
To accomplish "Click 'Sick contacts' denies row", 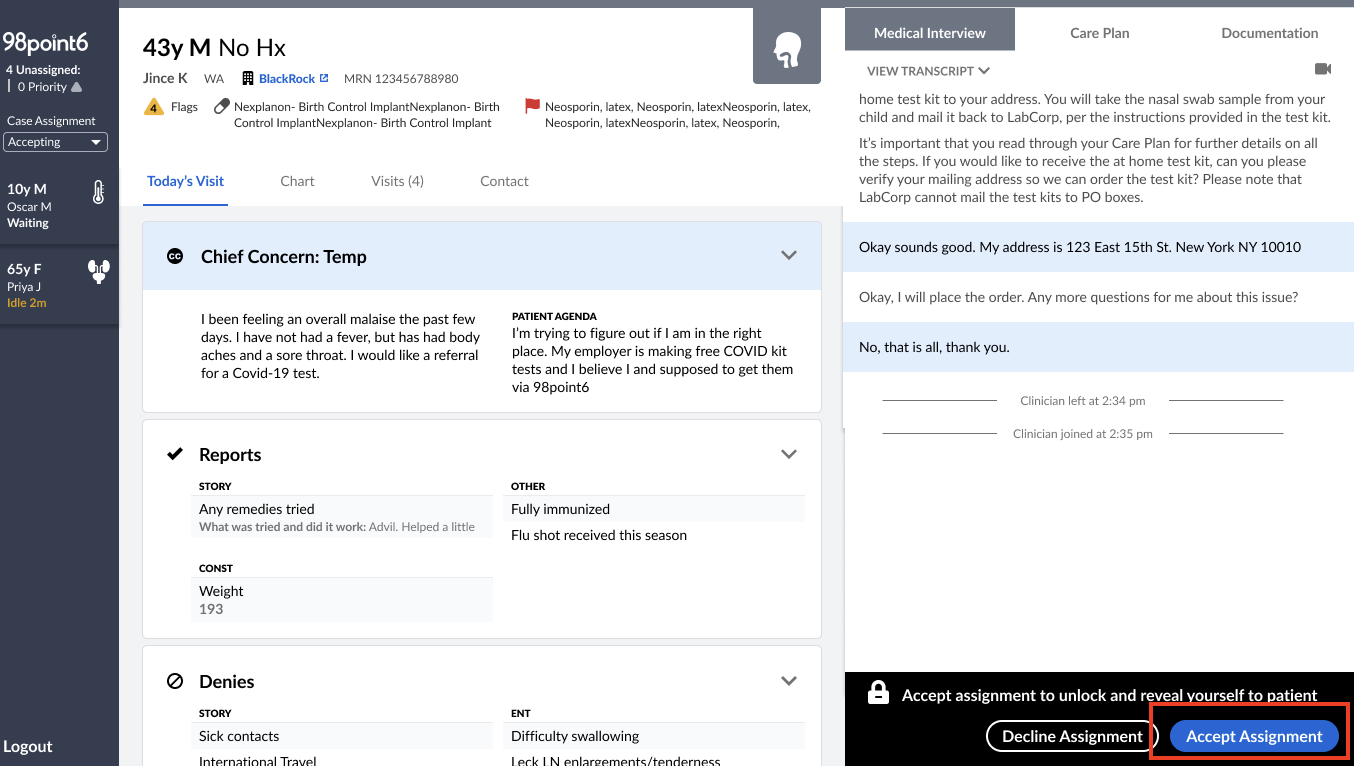I will pyautogui.click(x=342, y=736).
